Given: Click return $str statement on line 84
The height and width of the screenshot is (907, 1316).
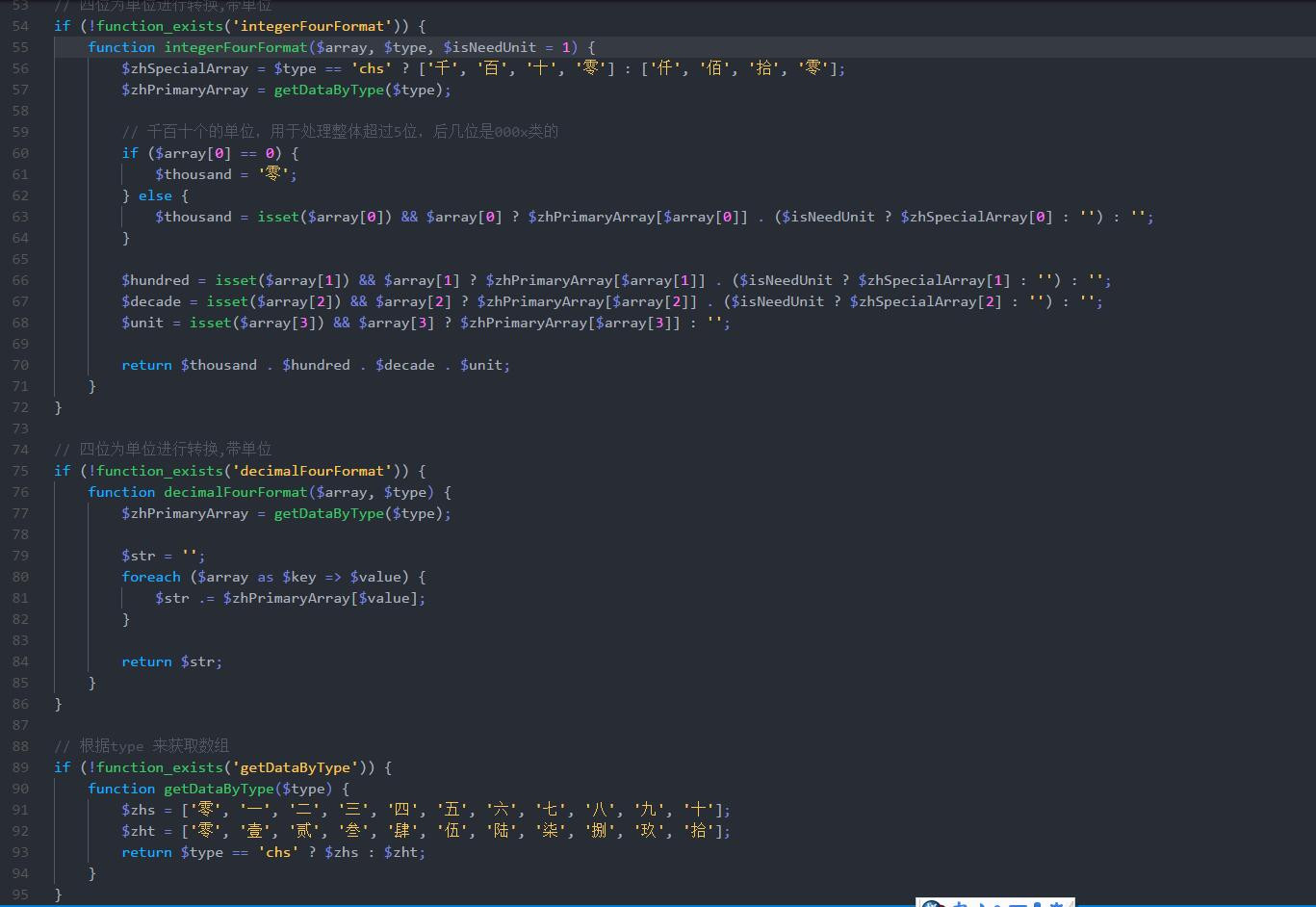Looking at the screenshot, I should pyautogui.click(x=172, y=661).
